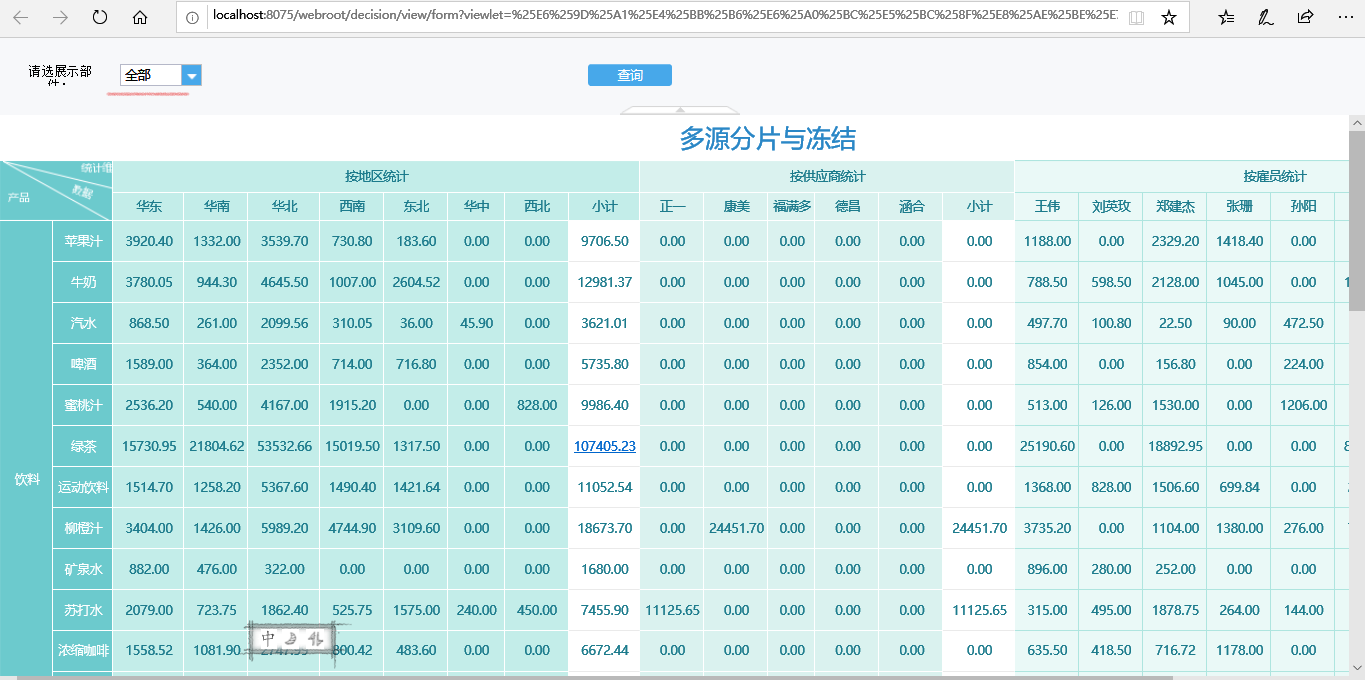Go back to previous page
This screenshot has height=680, width=1365.
pyautogui.click(x=21, y=17)
